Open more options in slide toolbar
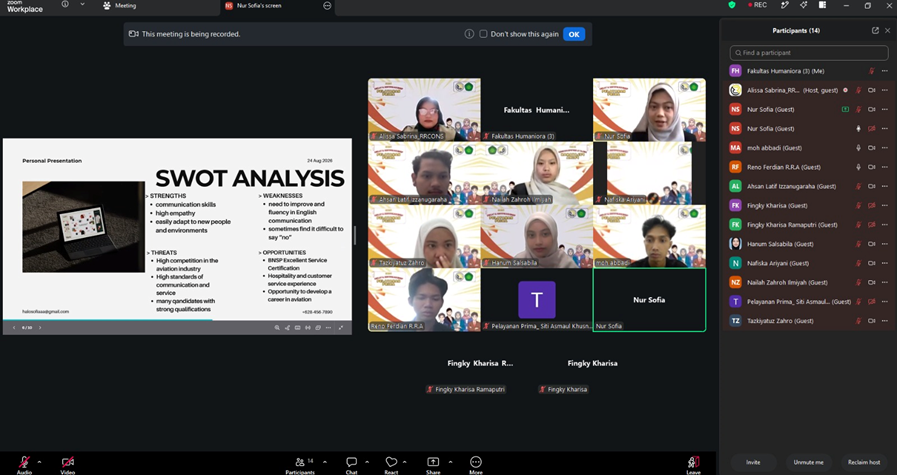 (x=328, y=328)
